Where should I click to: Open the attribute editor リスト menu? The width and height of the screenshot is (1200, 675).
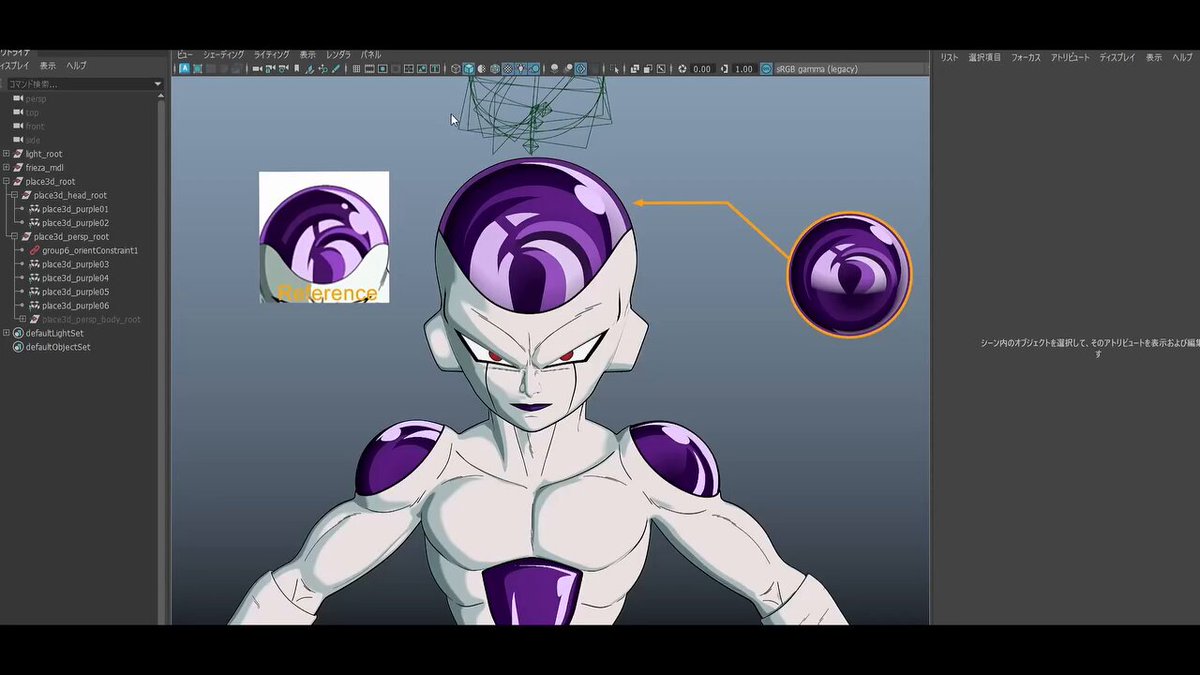pos(948,58)
